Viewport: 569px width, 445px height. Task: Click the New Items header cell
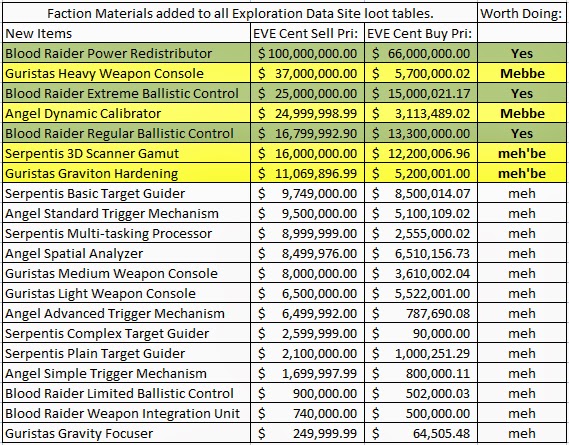126,33
